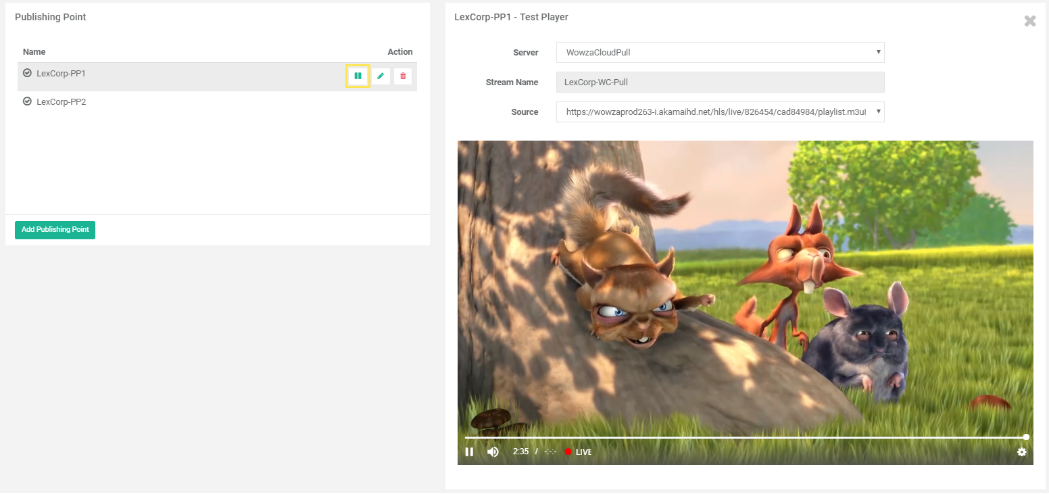The height and width of the screenshot is (494, 1049).
Task: Click the Name column header
Action: click(x=34, y=52)
